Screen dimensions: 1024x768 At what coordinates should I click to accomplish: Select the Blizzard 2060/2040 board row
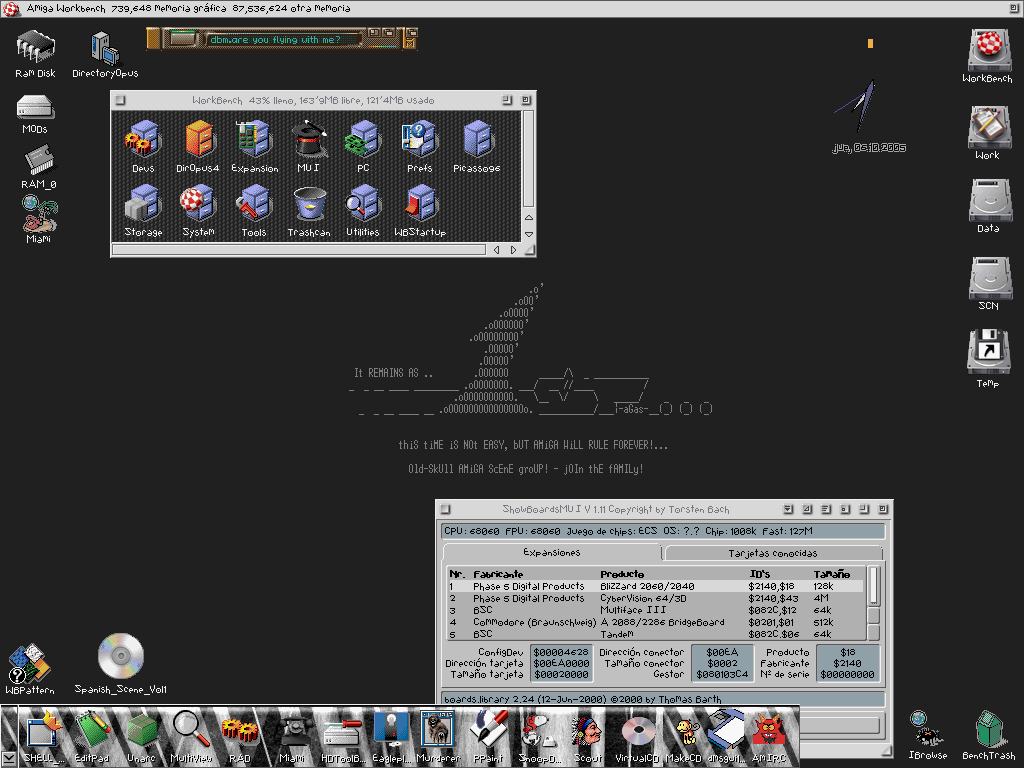[656, 586]
